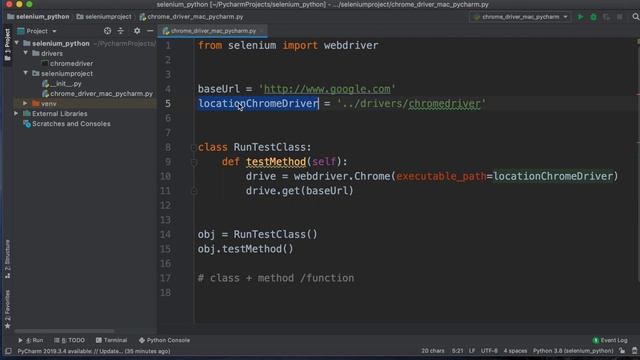
Task: Click the PyCharm 2019.3.4 available update message
Action: point(94,351)
